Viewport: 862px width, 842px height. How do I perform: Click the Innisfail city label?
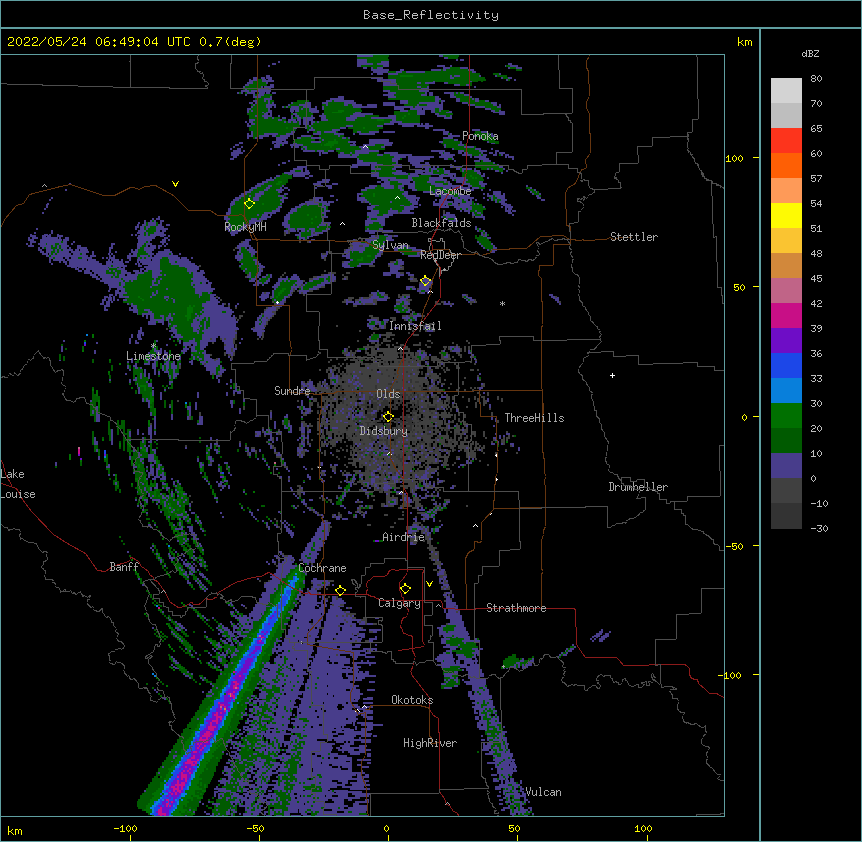click(x=415, y=326)
